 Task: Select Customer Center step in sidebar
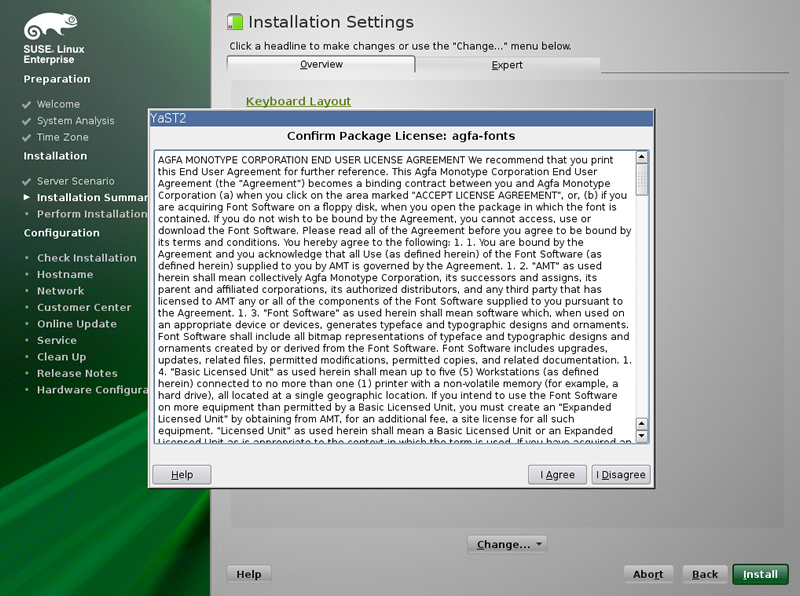(84, 307)
